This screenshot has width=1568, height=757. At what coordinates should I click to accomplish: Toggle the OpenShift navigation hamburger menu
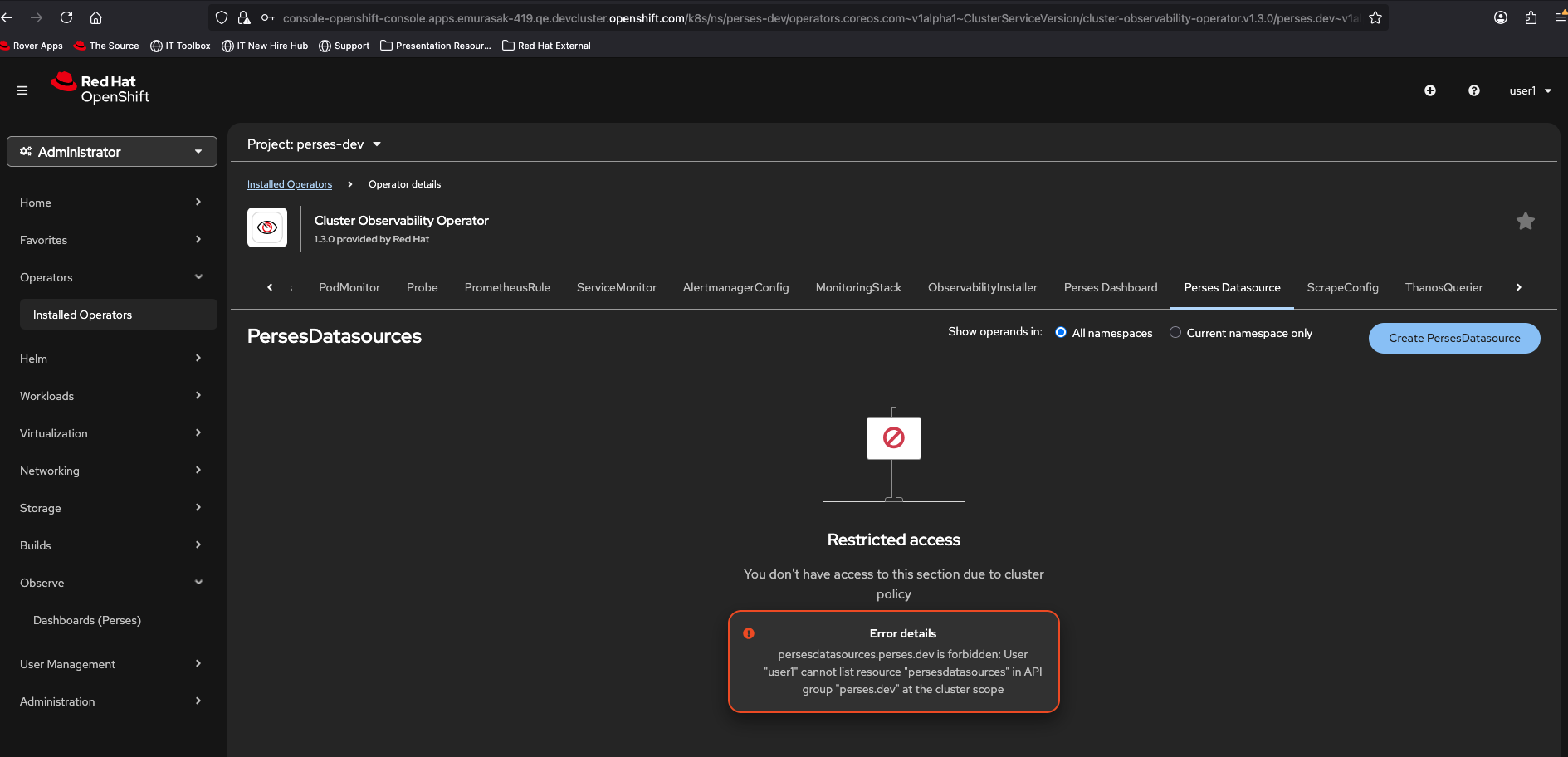click(22, 90)
